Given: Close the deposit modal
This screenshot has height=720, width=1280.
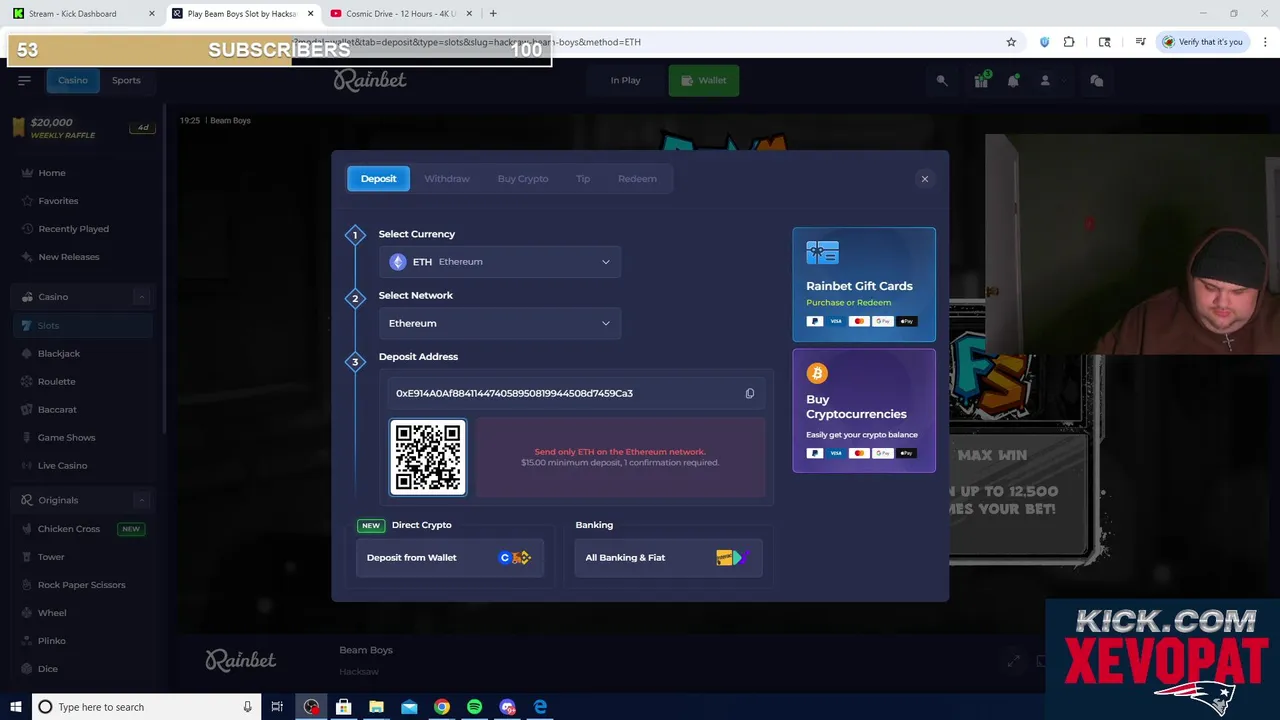Looking at the screenshot, I should [925, 179].
